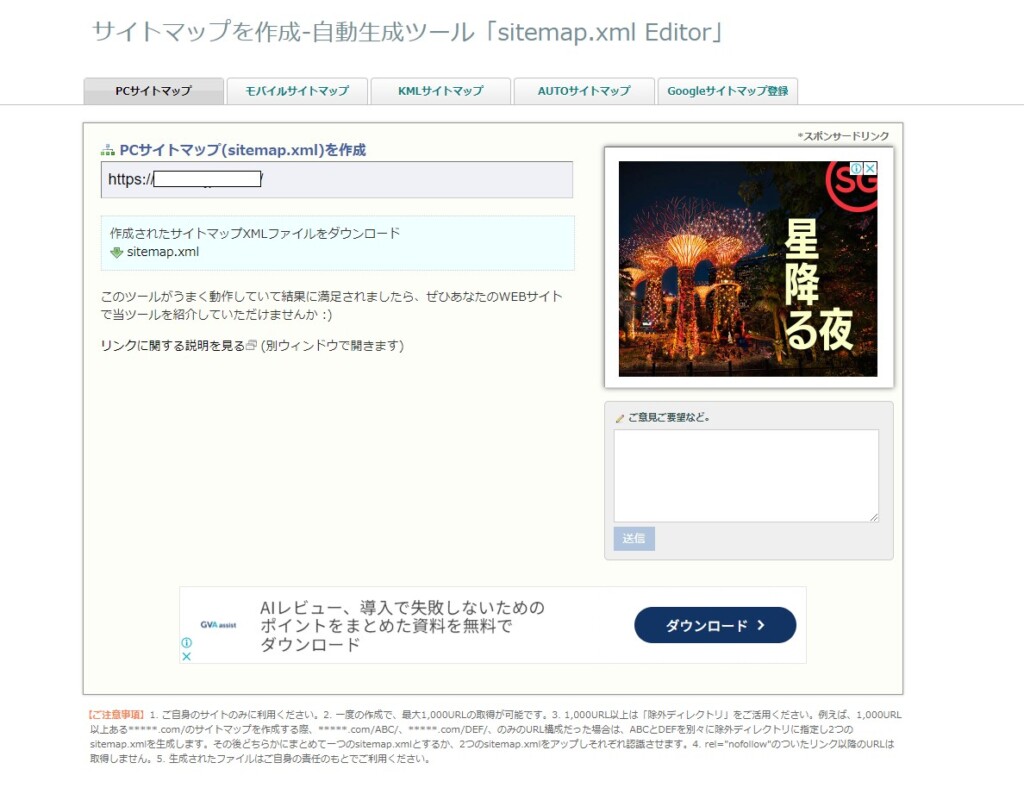
Task: Click the pencil icon beside ご意見ご要望など
Action: [x=620, y=418]
